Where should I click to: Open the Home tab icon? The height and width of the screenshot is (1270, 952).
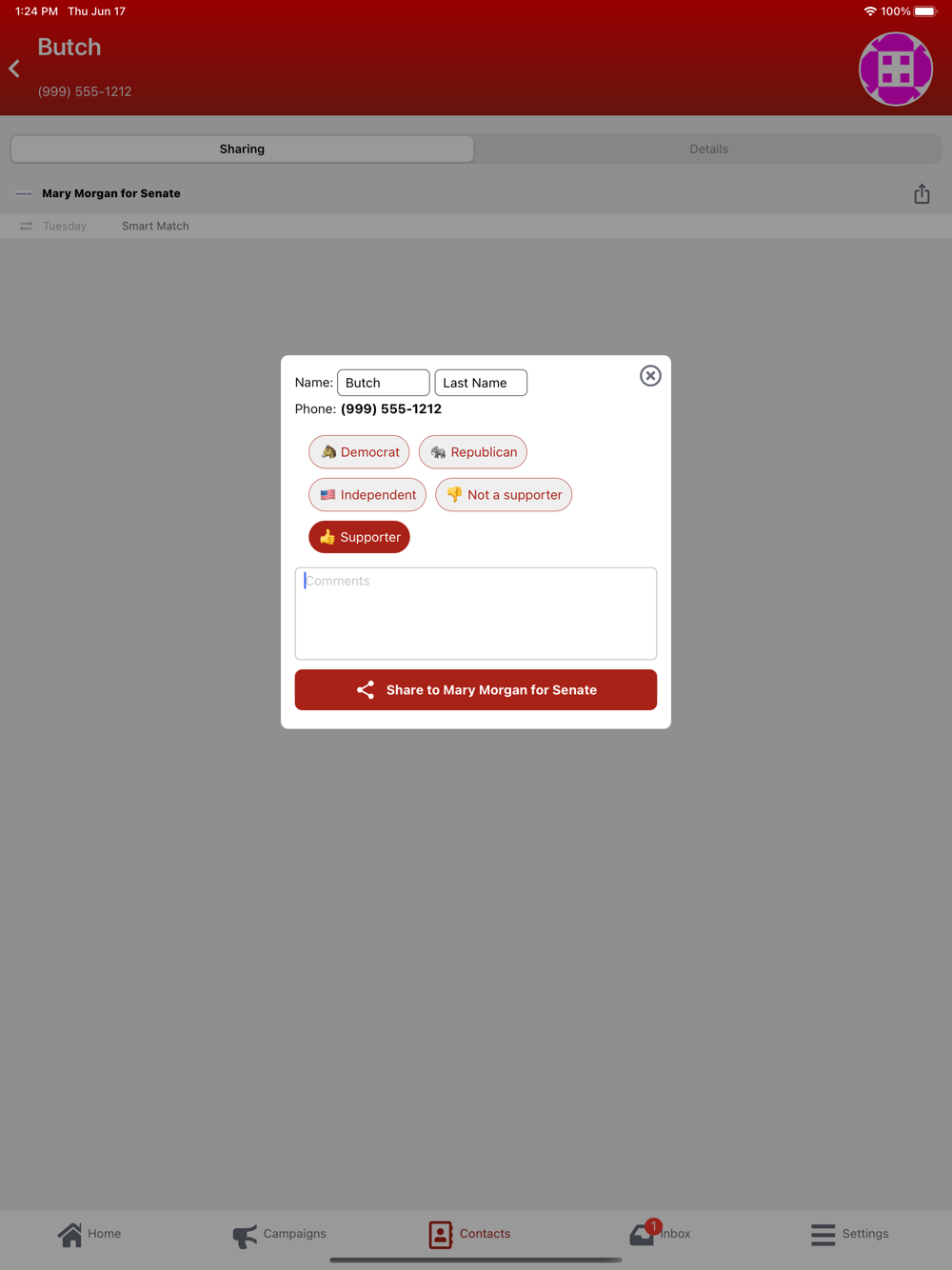[70, 1234]
